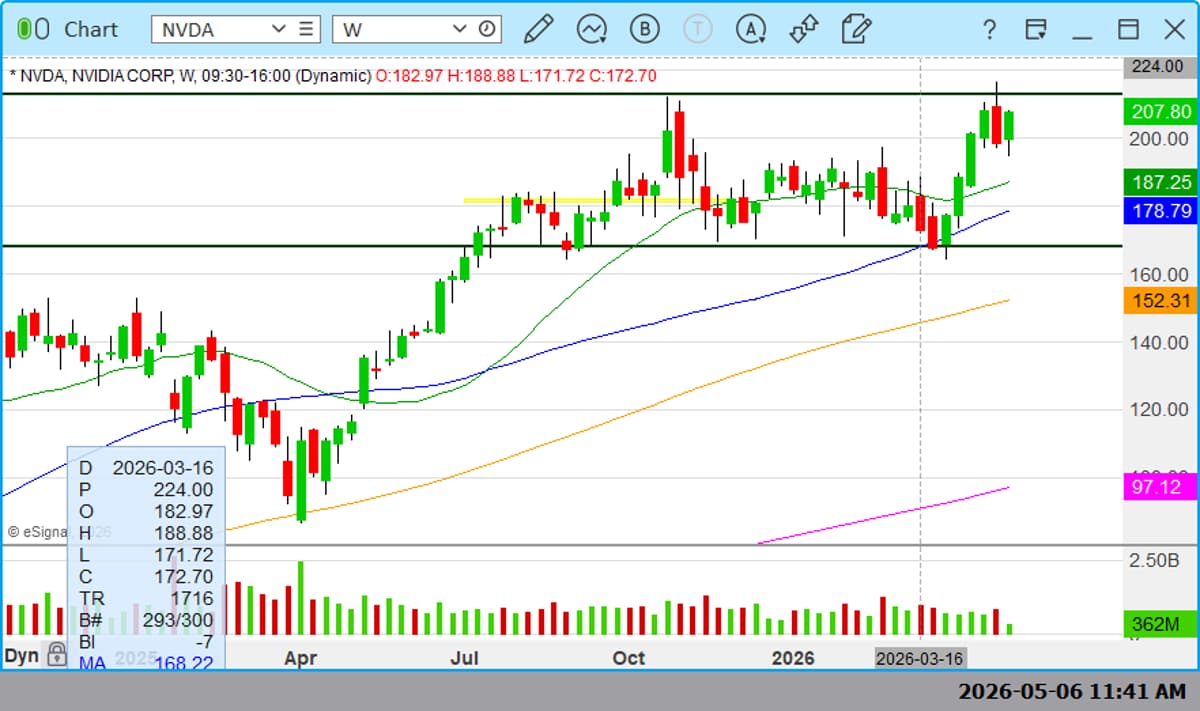The height and width of the screenshot is (711, 1200).
Task: Click the MA 168.22 row in data window
Action: (146, 663)
